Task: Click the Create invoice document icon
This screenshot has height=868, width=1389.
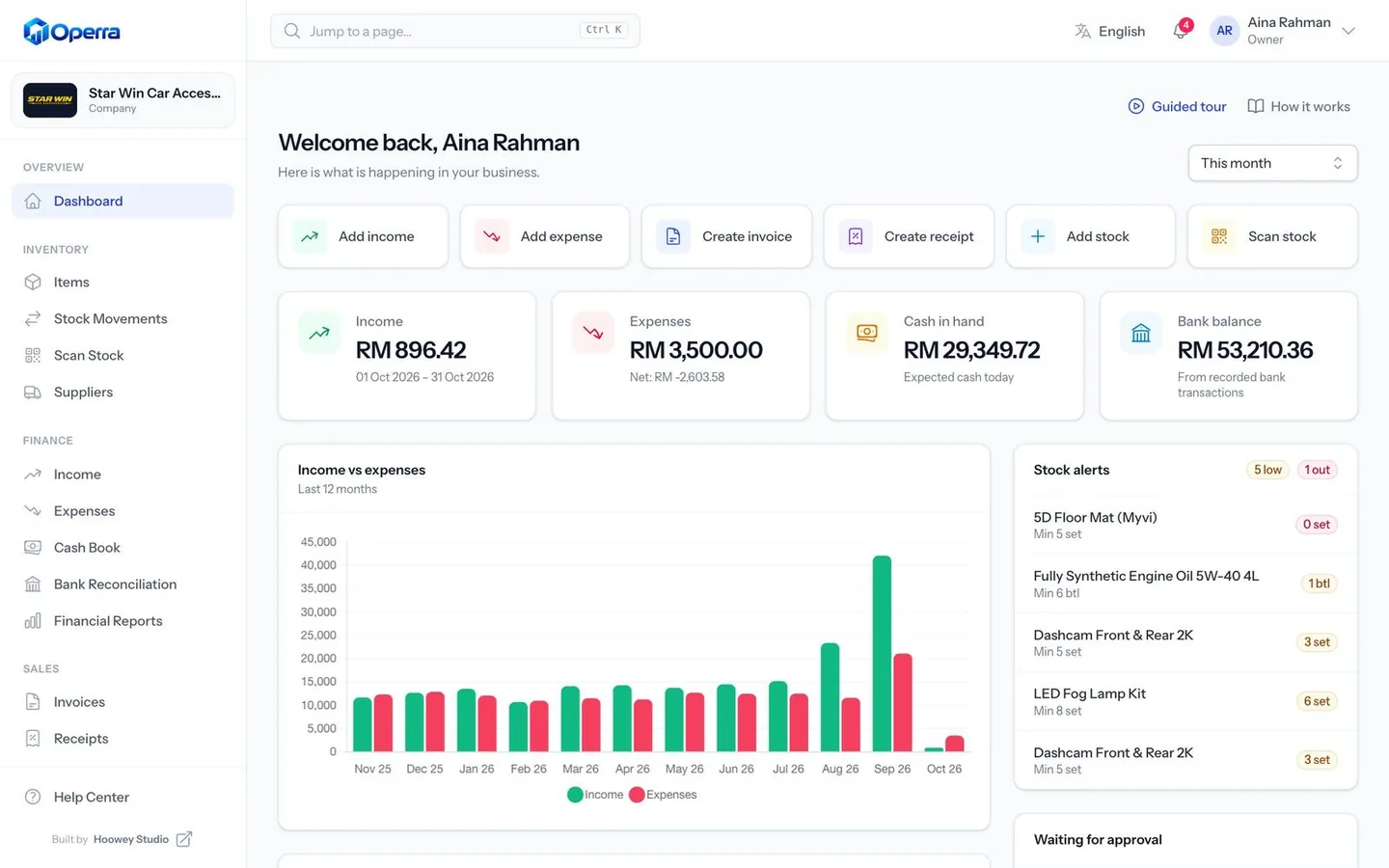Action: tap(673, 236)
